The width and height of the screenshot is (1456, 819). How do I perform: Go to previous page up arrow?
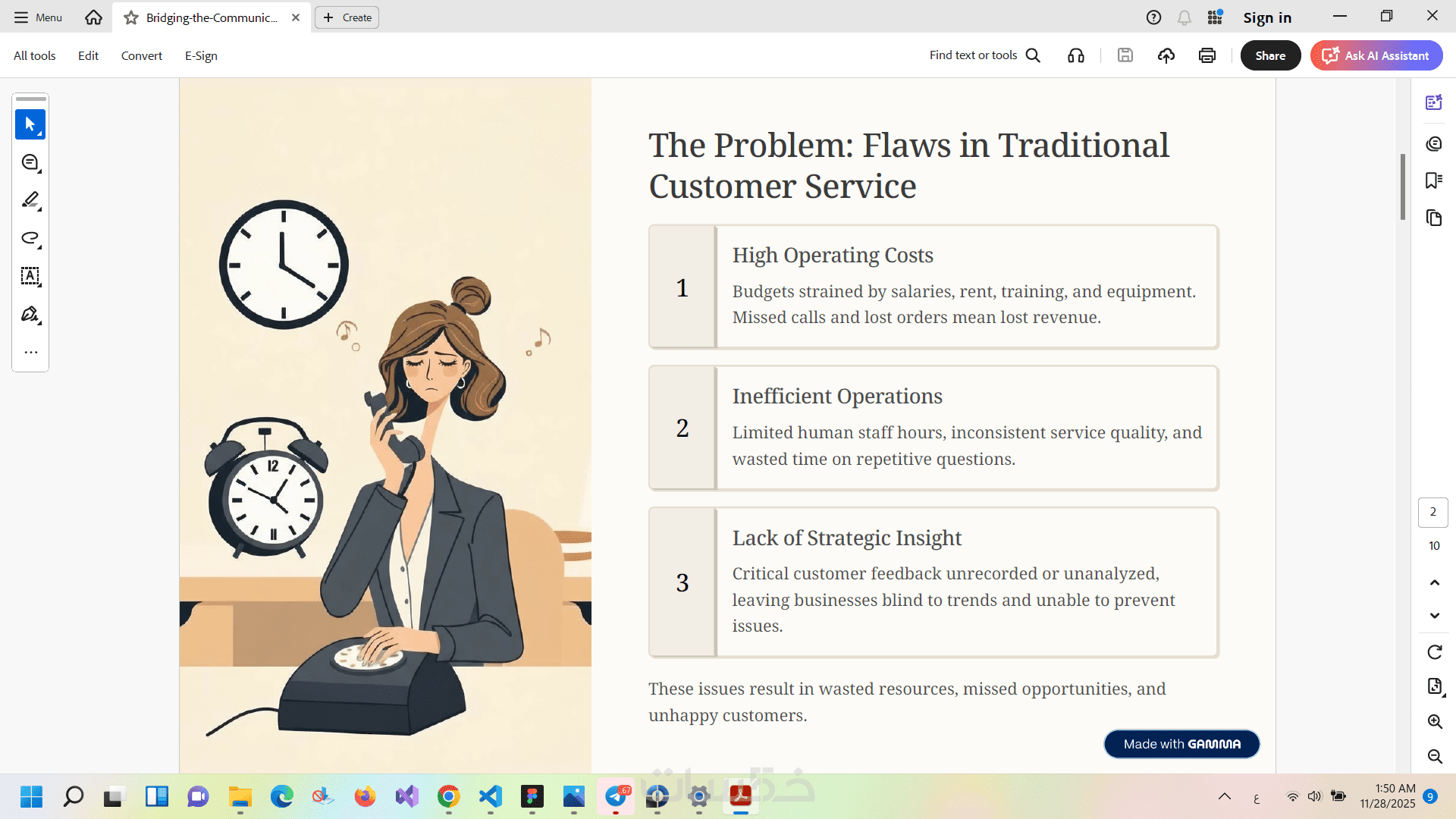click(1434, 582)
